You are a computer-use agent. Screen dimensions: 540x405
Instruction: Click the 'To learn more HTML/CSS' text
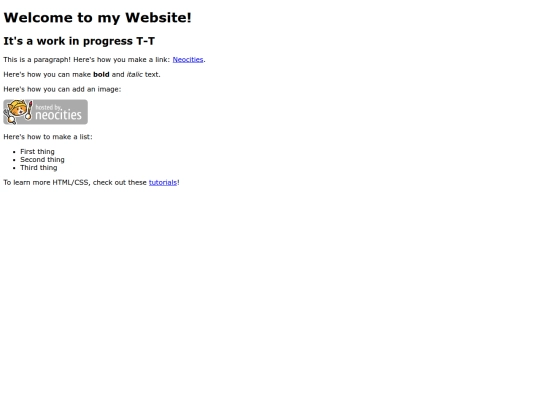[x=47, y=183]
